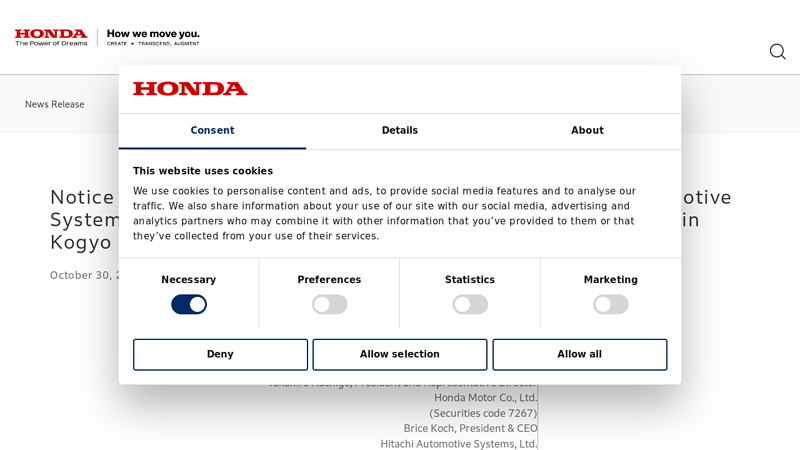
Task: Click the '(Securities code 7267)' text
Action: click(483, 413)
